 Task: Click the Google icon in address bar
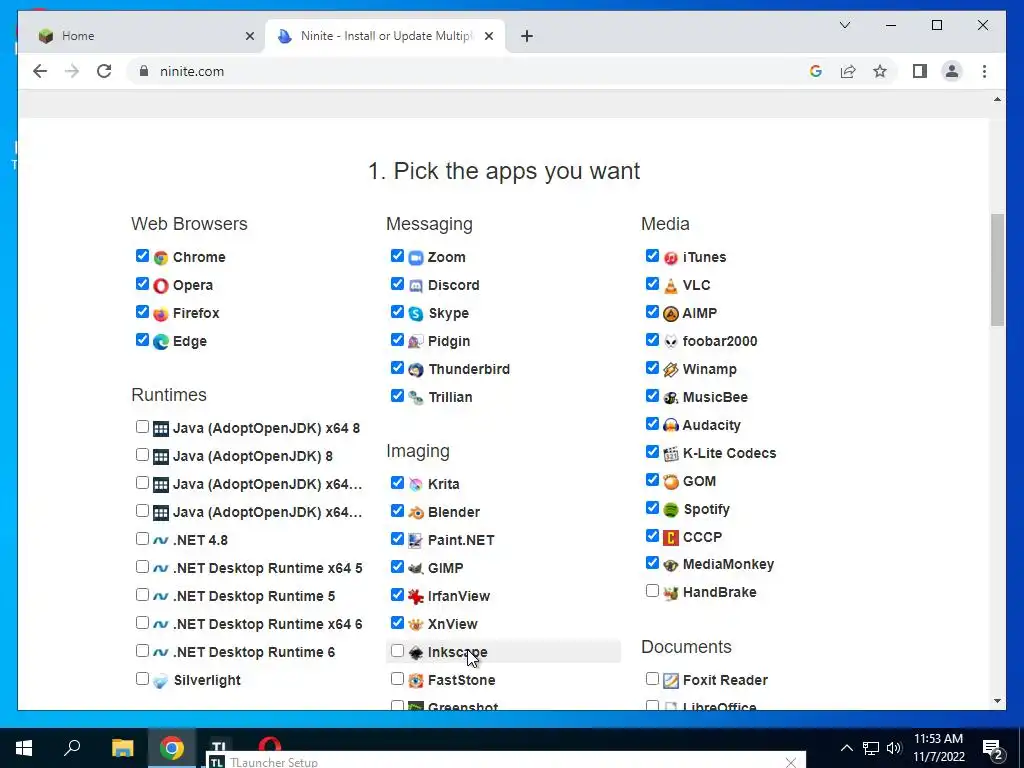pyautogui.click(x=816, y=71)
